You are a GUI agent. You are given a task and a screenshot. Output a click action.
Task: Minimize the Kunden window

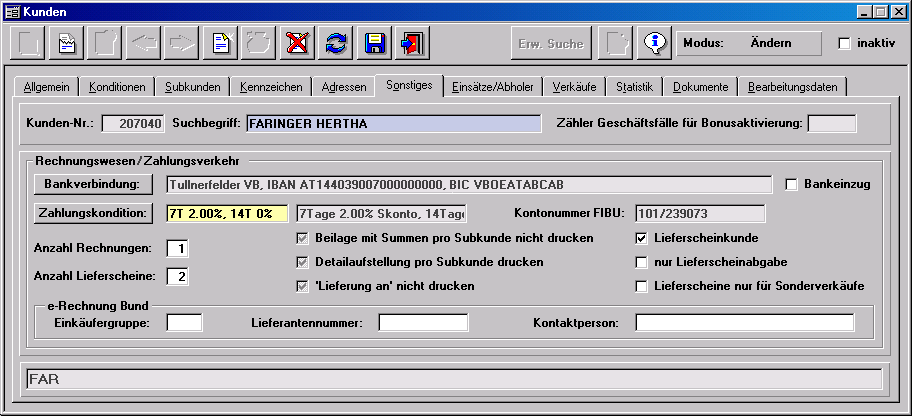(x=865, y=11)
